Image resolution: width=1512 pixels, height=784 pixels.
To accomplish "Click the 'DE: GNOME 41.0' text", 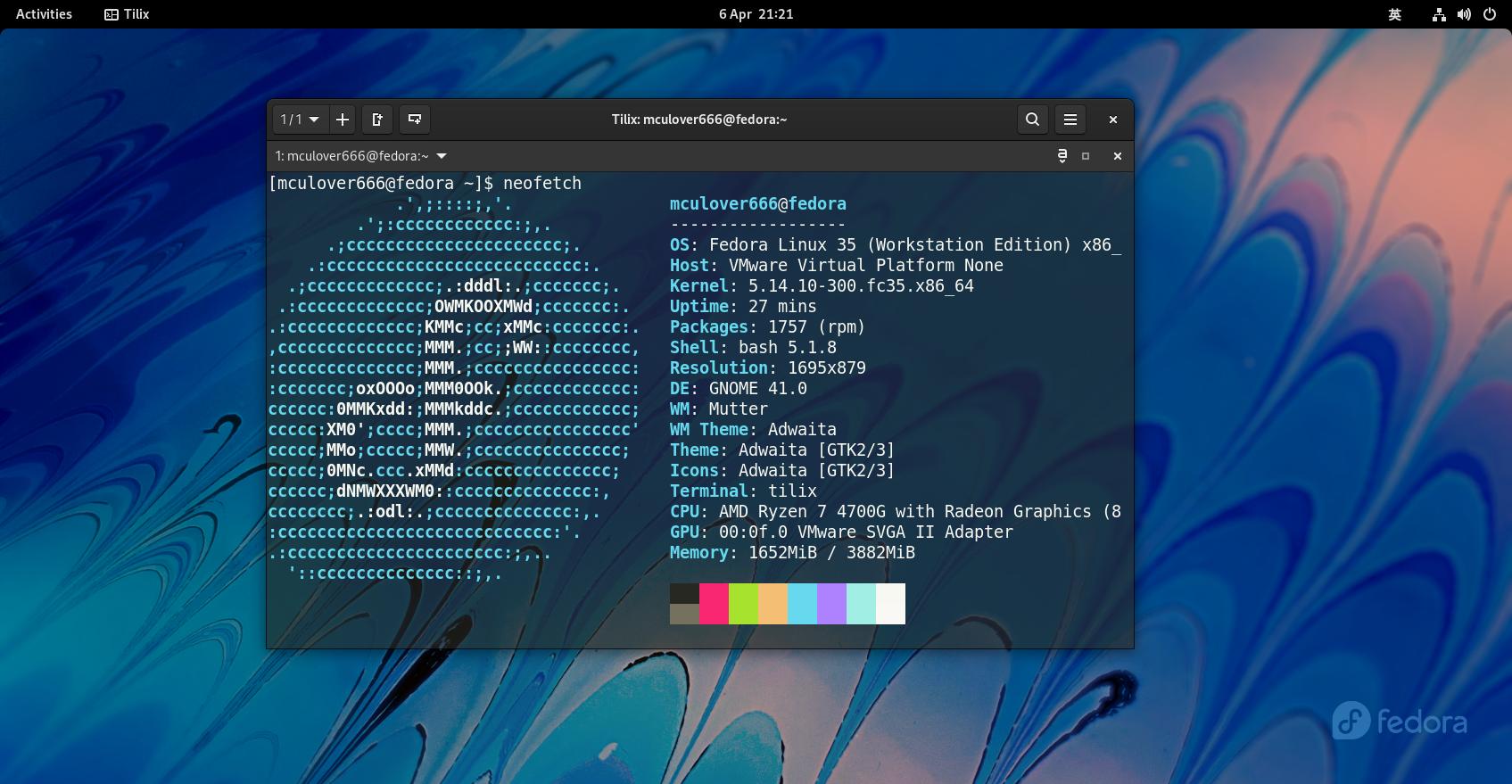I will [x=739, y=389].
